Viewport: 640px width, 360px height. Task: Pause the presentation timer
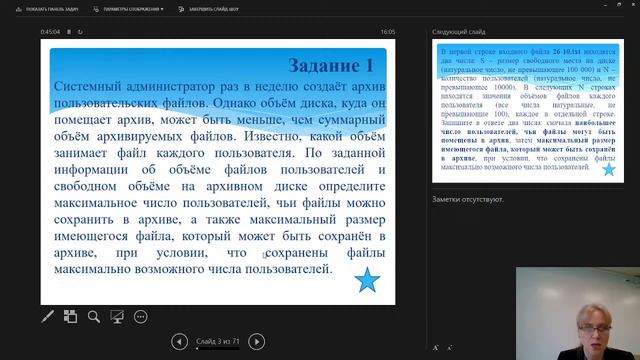pos(69,31)
